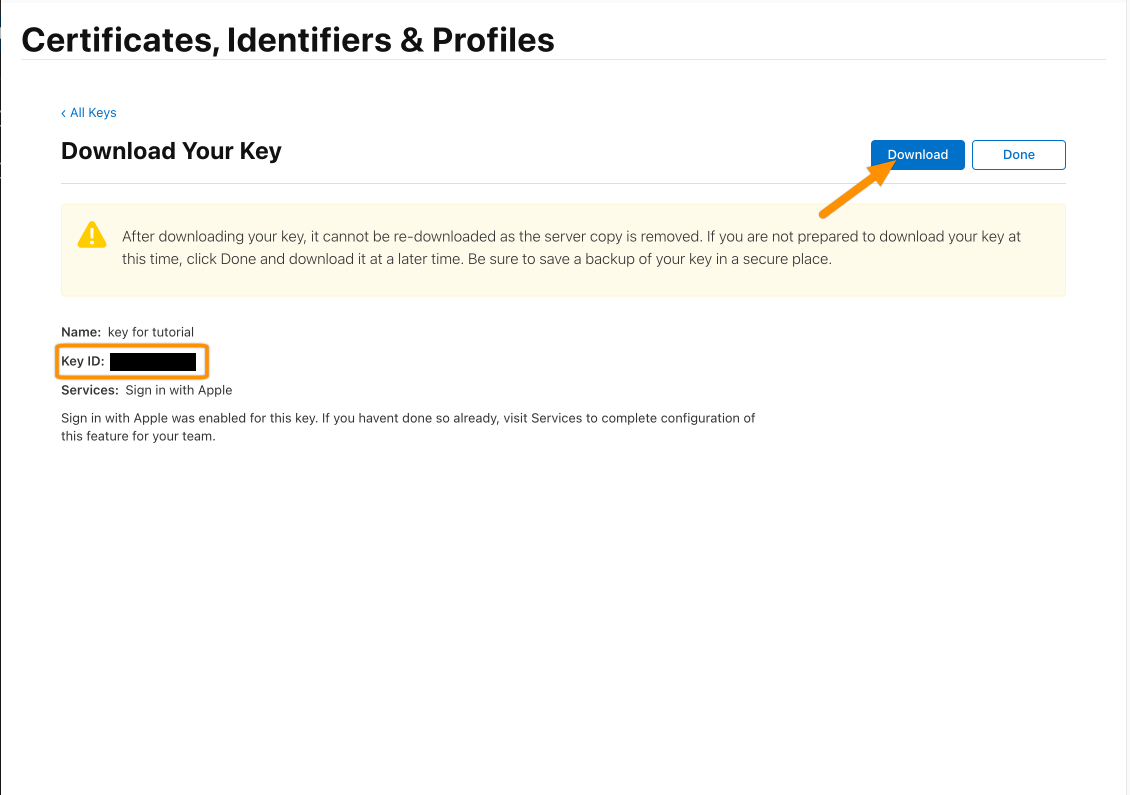Click the Done button

click(1018, 155)
